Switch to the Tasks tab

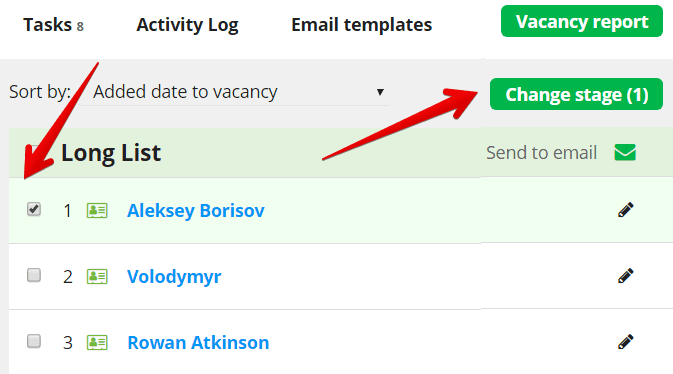tap(53, 25)
